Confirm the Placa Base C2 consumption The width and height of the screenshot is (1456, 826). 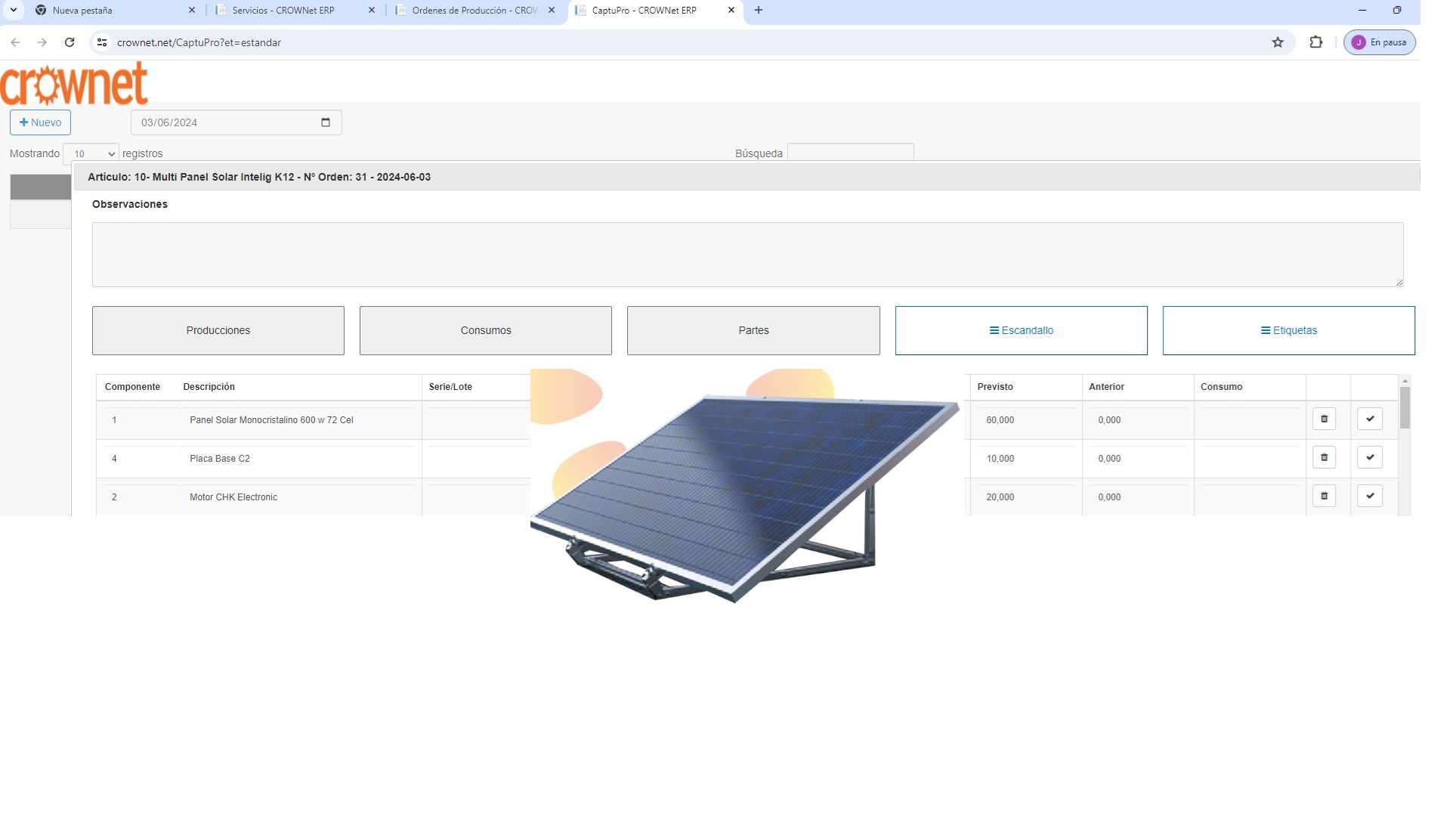click(1370, 457)
